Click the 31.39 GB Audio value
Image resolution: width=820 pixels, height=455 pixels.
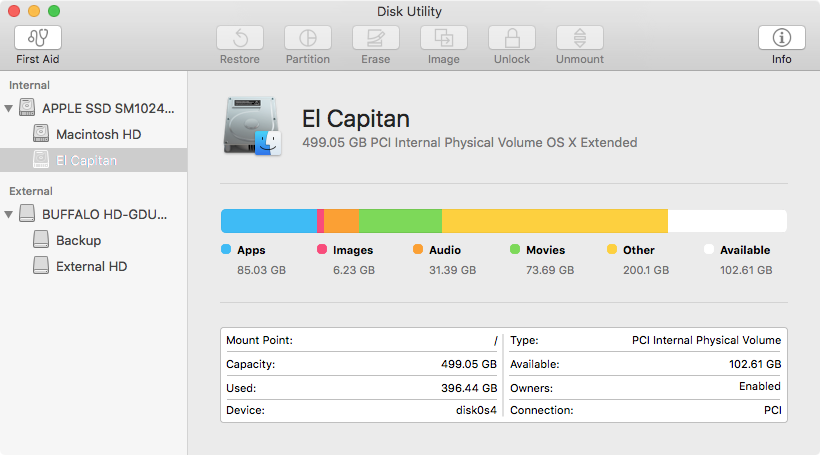click(452, 270)
